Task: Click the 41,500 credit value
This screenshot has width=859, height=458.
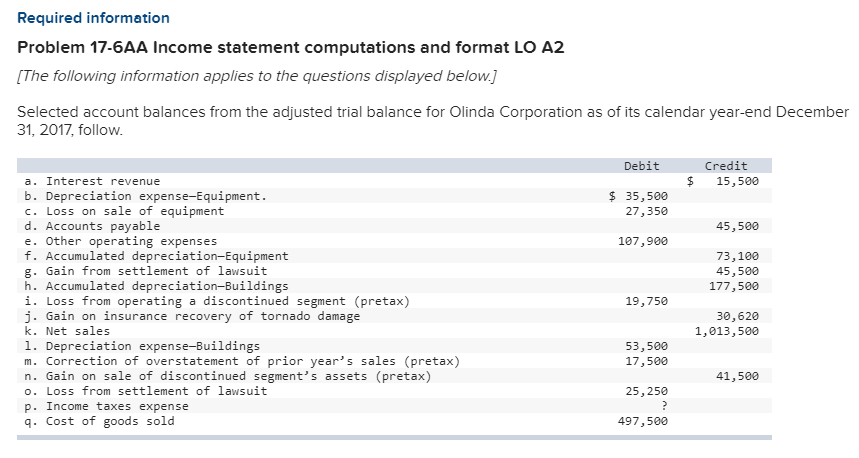Action: click(737, 376)
